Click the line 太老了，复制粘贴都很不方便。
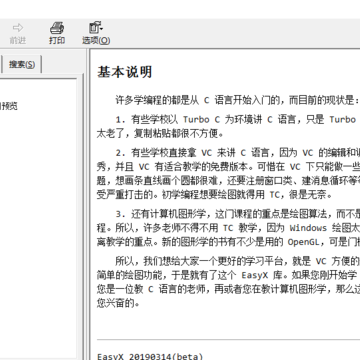Viewport: 360px width, 360px height. pos(160,134)
